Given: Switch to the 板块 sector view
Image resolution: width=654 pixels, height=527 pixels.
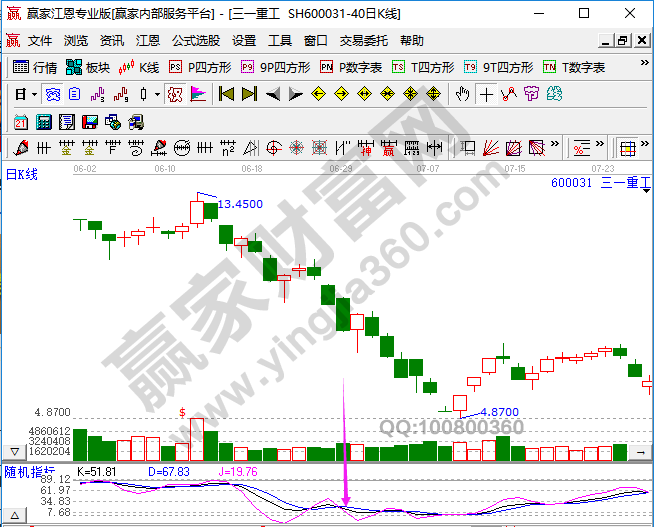Looking at the screenshot, I should click(87, 68).
